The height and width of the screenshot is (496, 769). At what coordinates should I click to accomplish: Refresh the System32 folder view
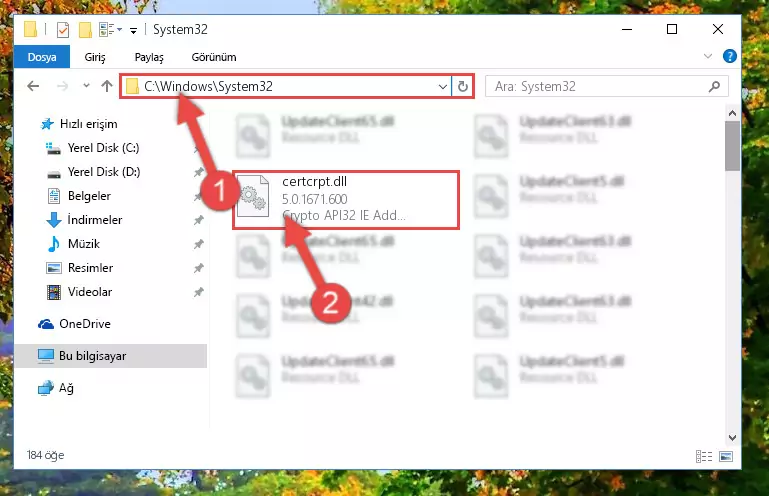462,87
